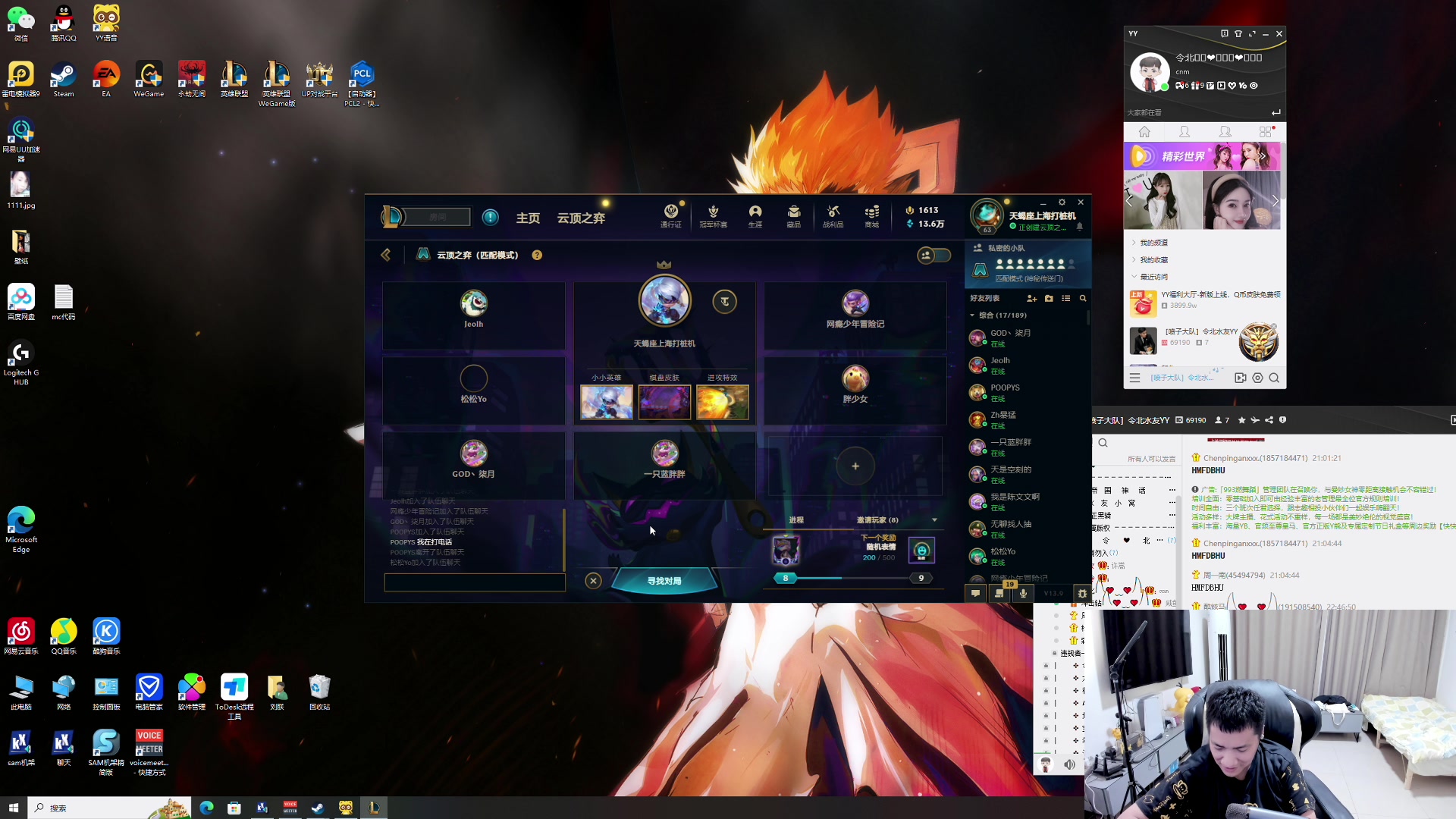This screenshot has height=819, width=1456.
Task: Open the 商城 store icon
Action: 872,215
